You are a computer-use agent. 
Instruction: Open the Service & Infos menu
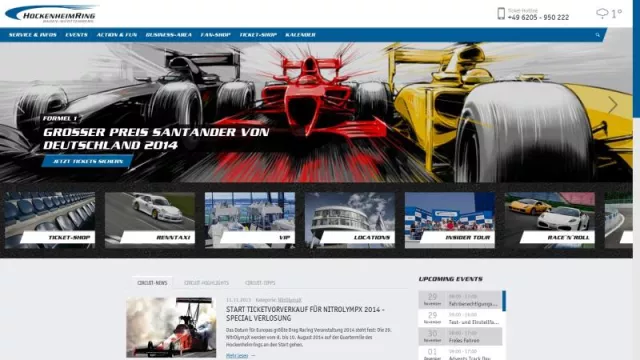(33, 35)
